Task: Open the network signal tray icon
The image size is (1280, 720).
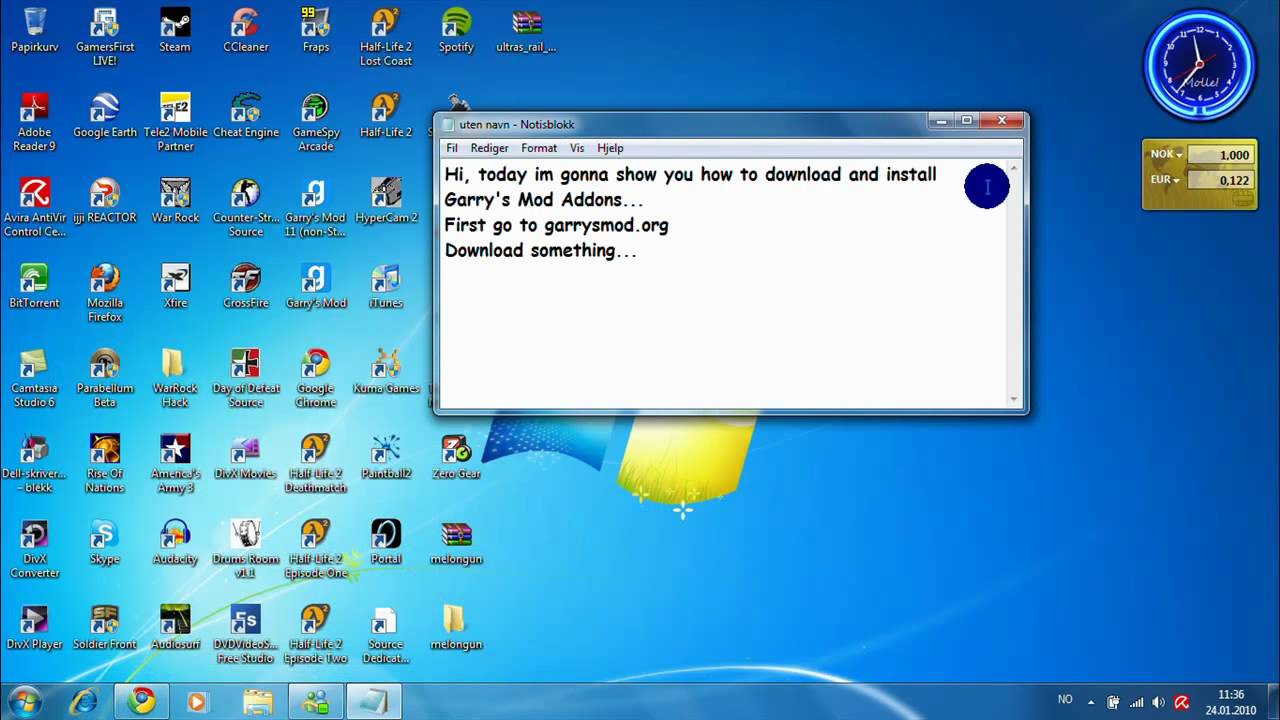Action: 1136,702
